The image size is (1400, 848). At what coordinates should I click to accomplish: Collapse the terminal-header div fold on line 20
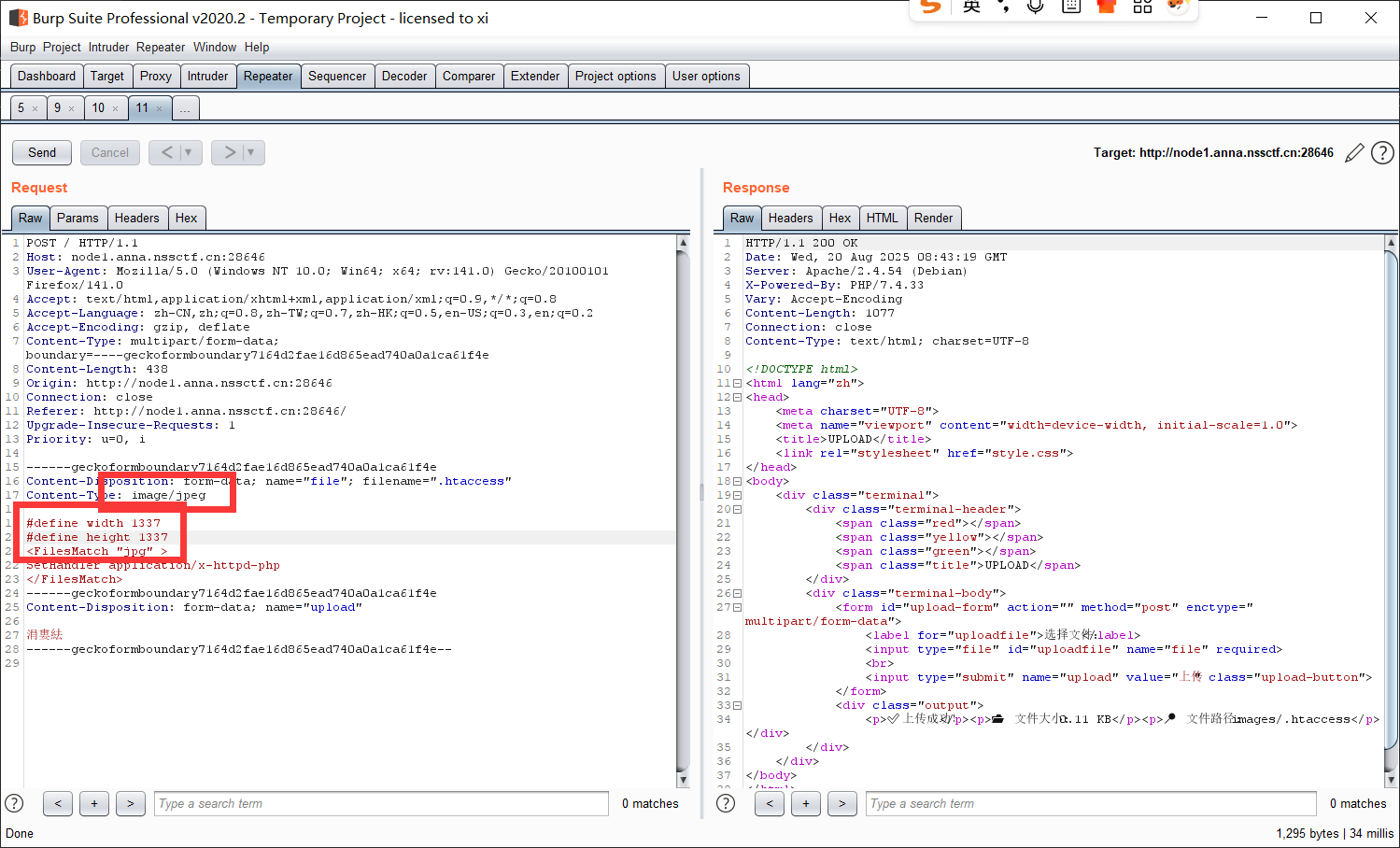(737, 510)
